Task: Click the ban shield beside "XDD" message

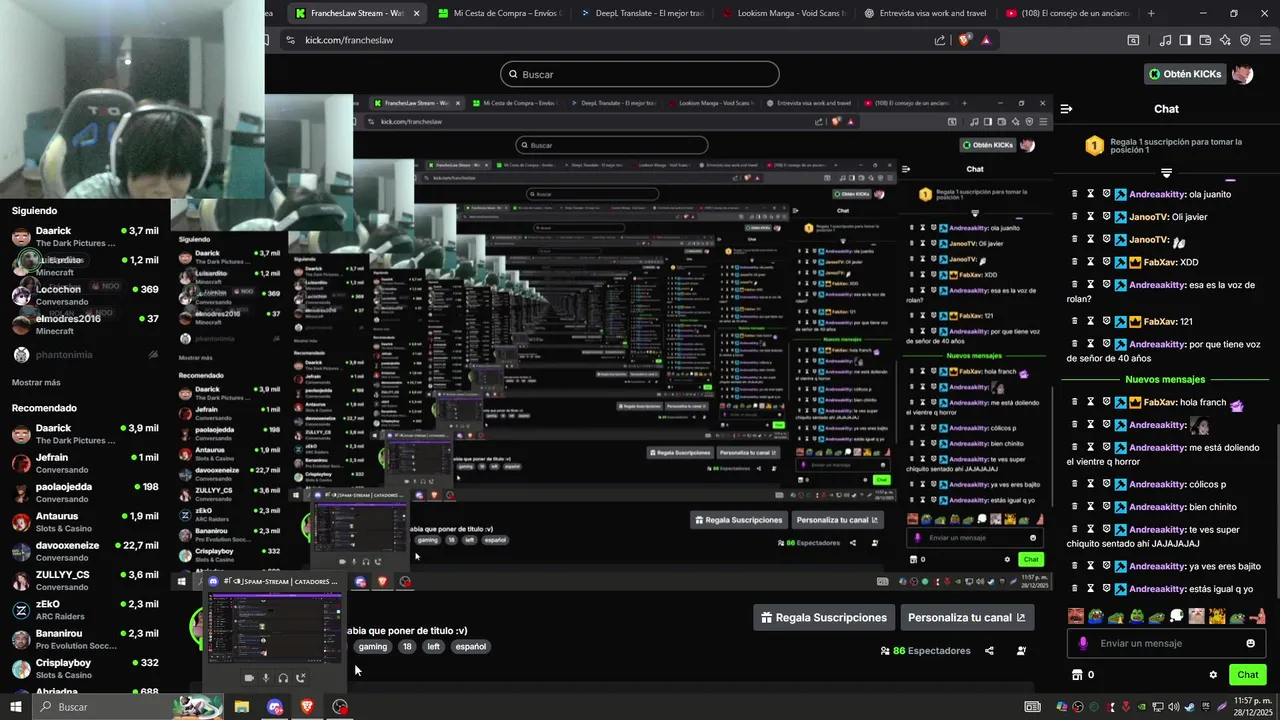Action: tap(1106, 262)
